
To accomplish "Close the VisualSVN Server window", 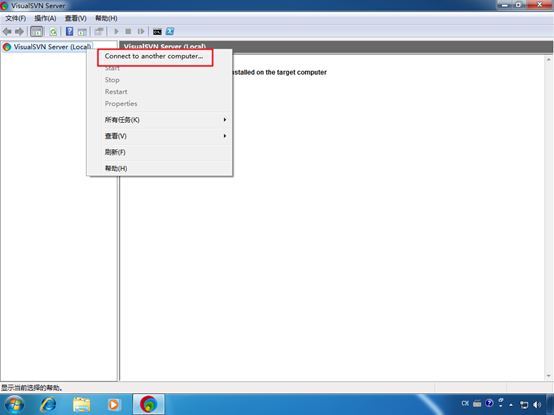I will point(540,5).
